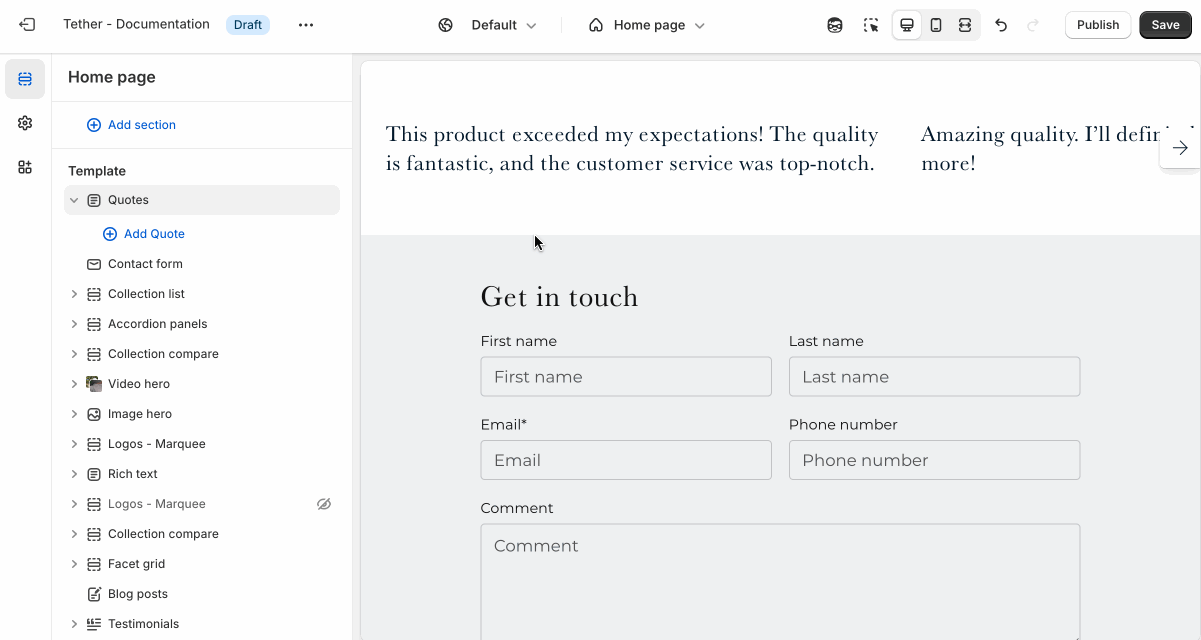Click the Image hero icon
Image resolution: width=1201 pixels, height=640 pixels.
94,414
